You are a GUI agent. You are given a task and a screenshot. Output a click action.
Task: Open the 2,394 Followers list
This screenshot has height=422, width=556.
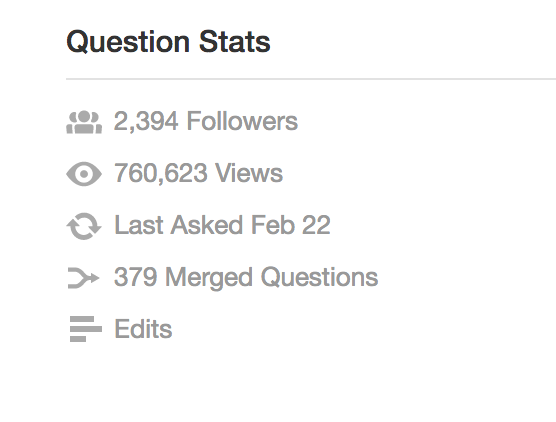206,121
